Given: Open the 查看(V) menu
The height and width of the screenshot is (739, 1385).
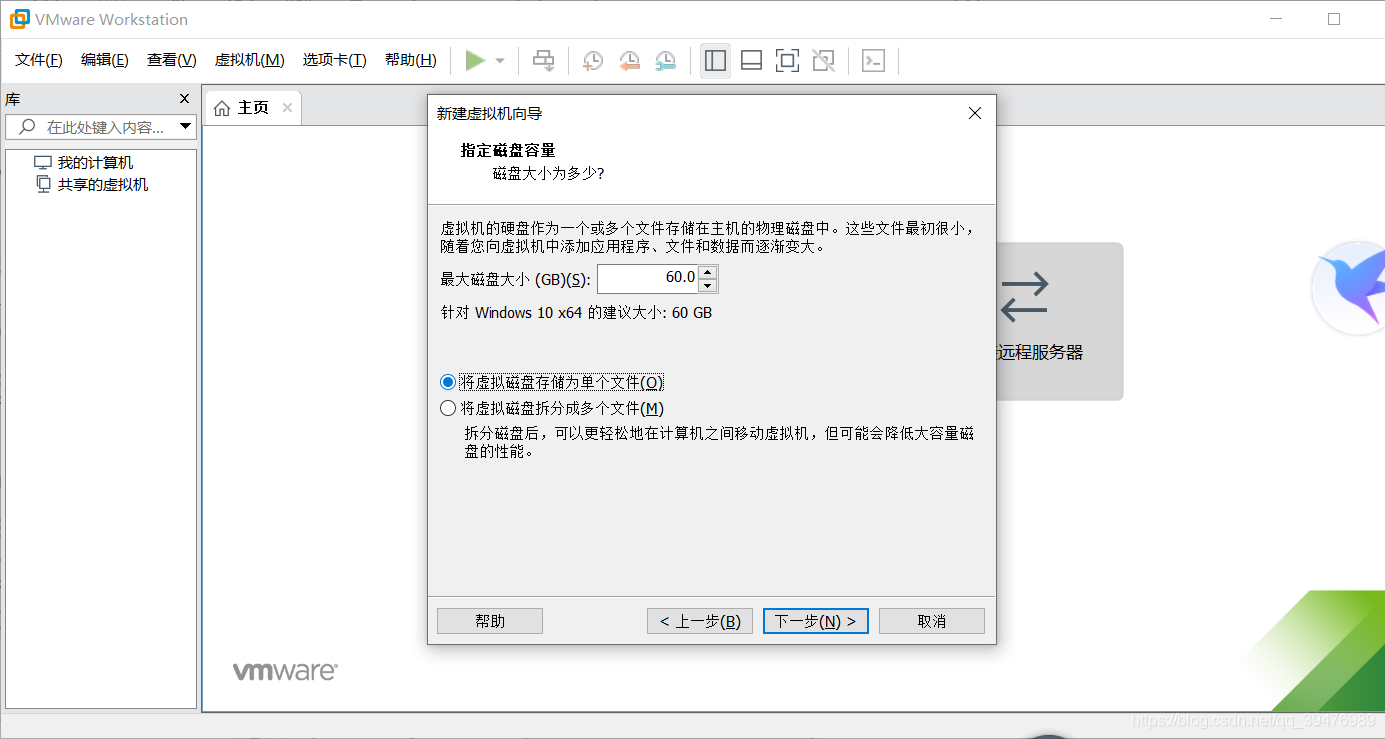Looking at the screenshot, I should (172, 60).
